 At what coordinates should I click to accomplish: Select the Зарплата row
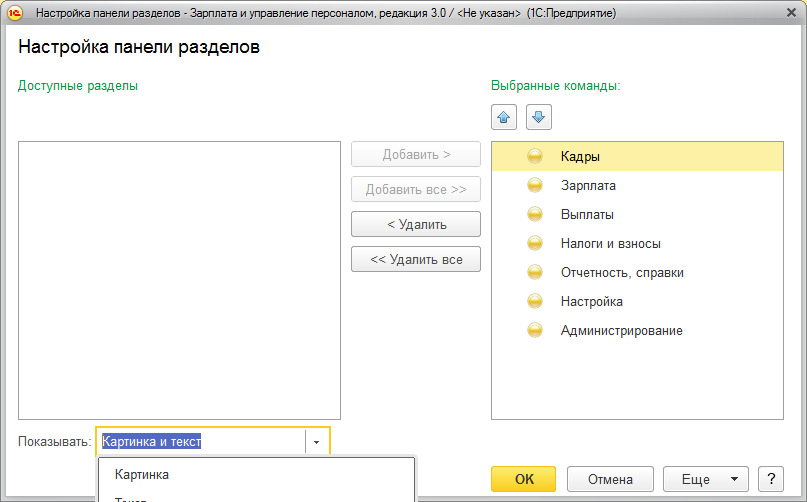pyautogui.click(x=637, y=185)
